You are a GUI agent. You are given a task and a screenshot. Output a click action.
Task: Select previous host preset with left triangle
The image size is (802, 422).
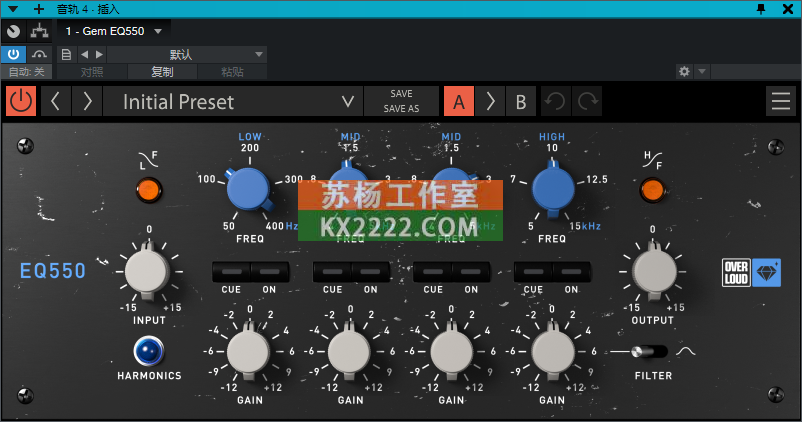[x=84, y=54]
